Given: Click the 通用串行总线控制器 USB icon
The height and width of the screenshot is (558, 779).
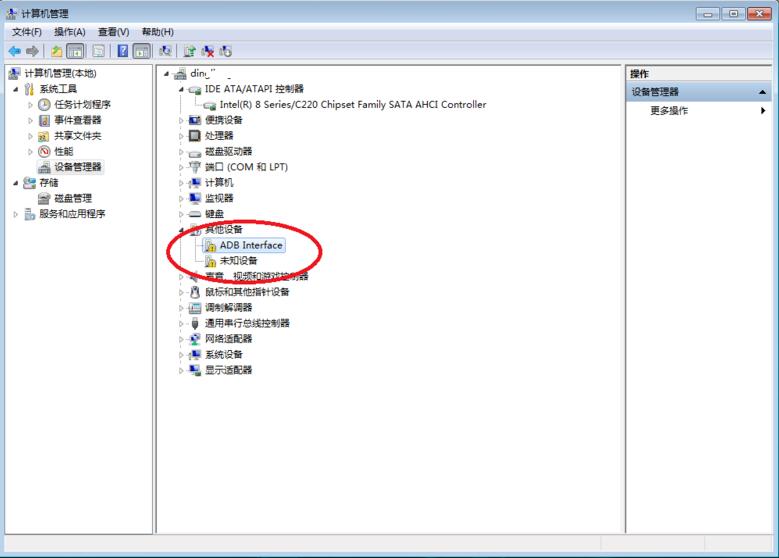Looking at the screenshot, I should 195,323.
